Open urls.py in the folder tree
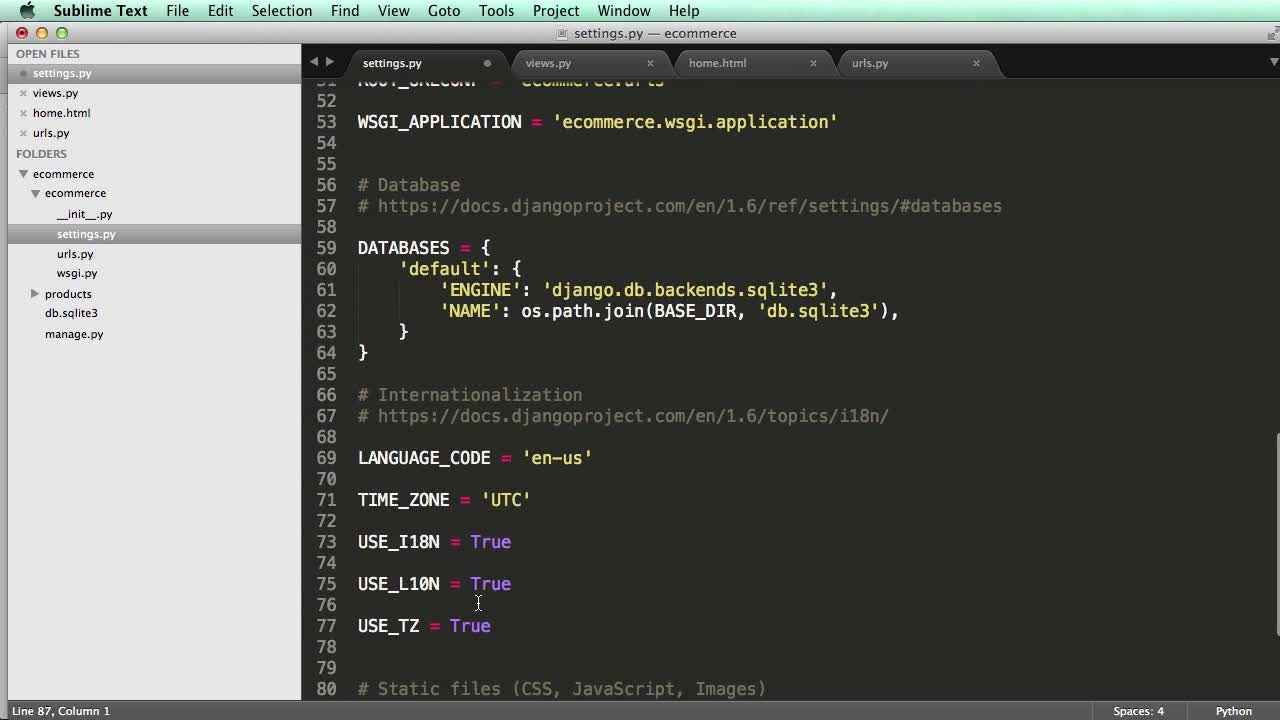 pyautogui.click(x=75, y=254)
